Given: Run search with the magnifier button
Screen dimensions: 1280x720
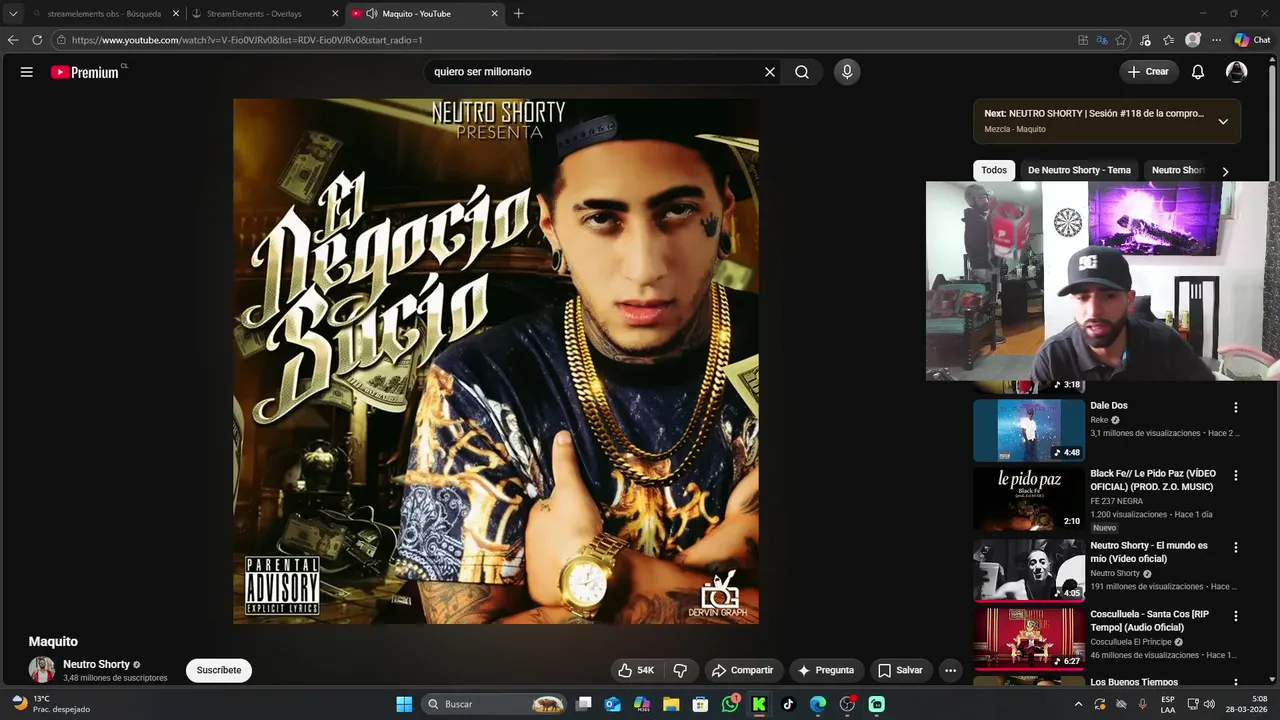Looking at the screenshot, I should (x=802, y=72).
